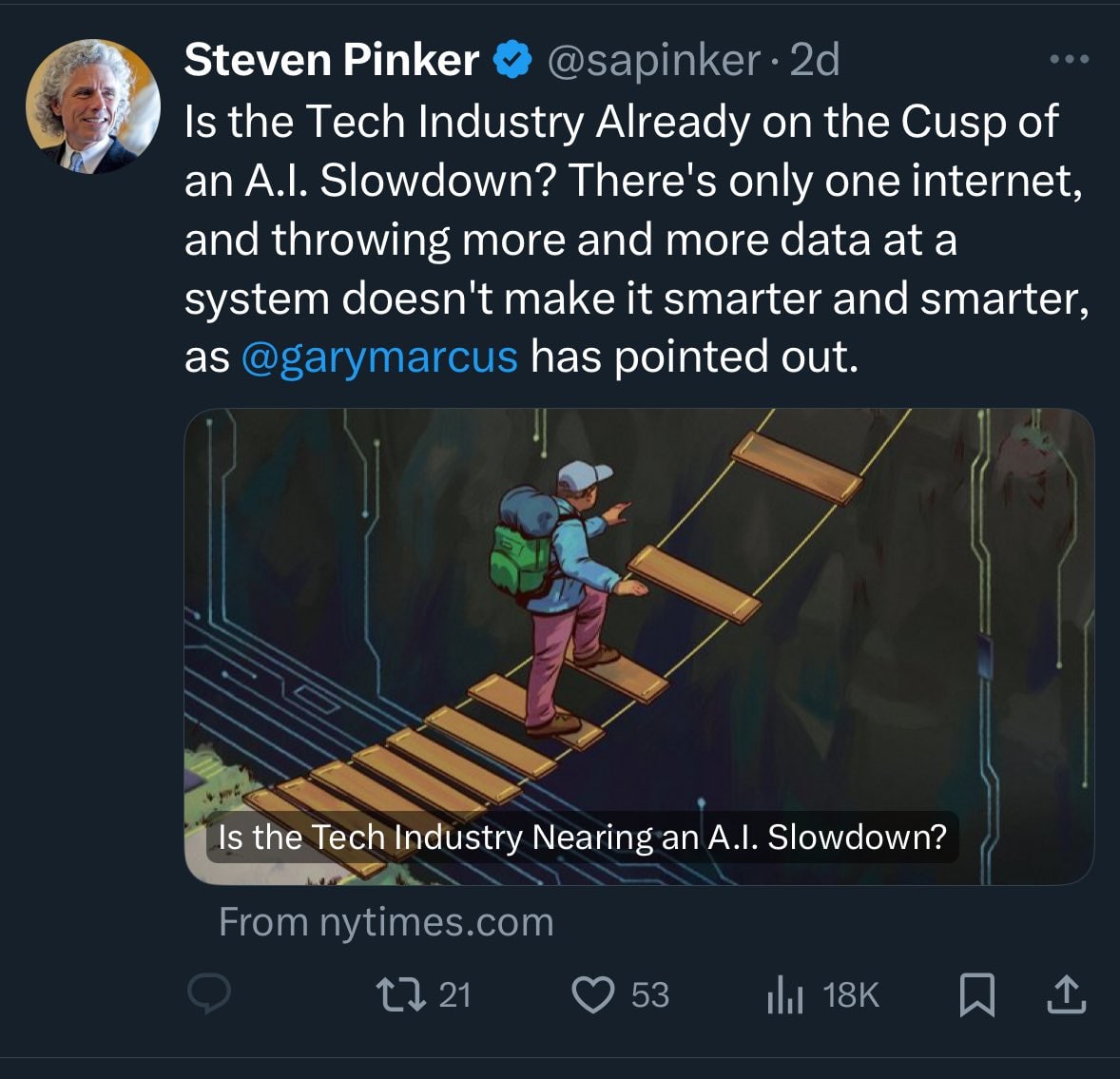Click the retweet arrows icon
The image size is (1120, 1079).
pyautogui.click(x=401, y=994)
